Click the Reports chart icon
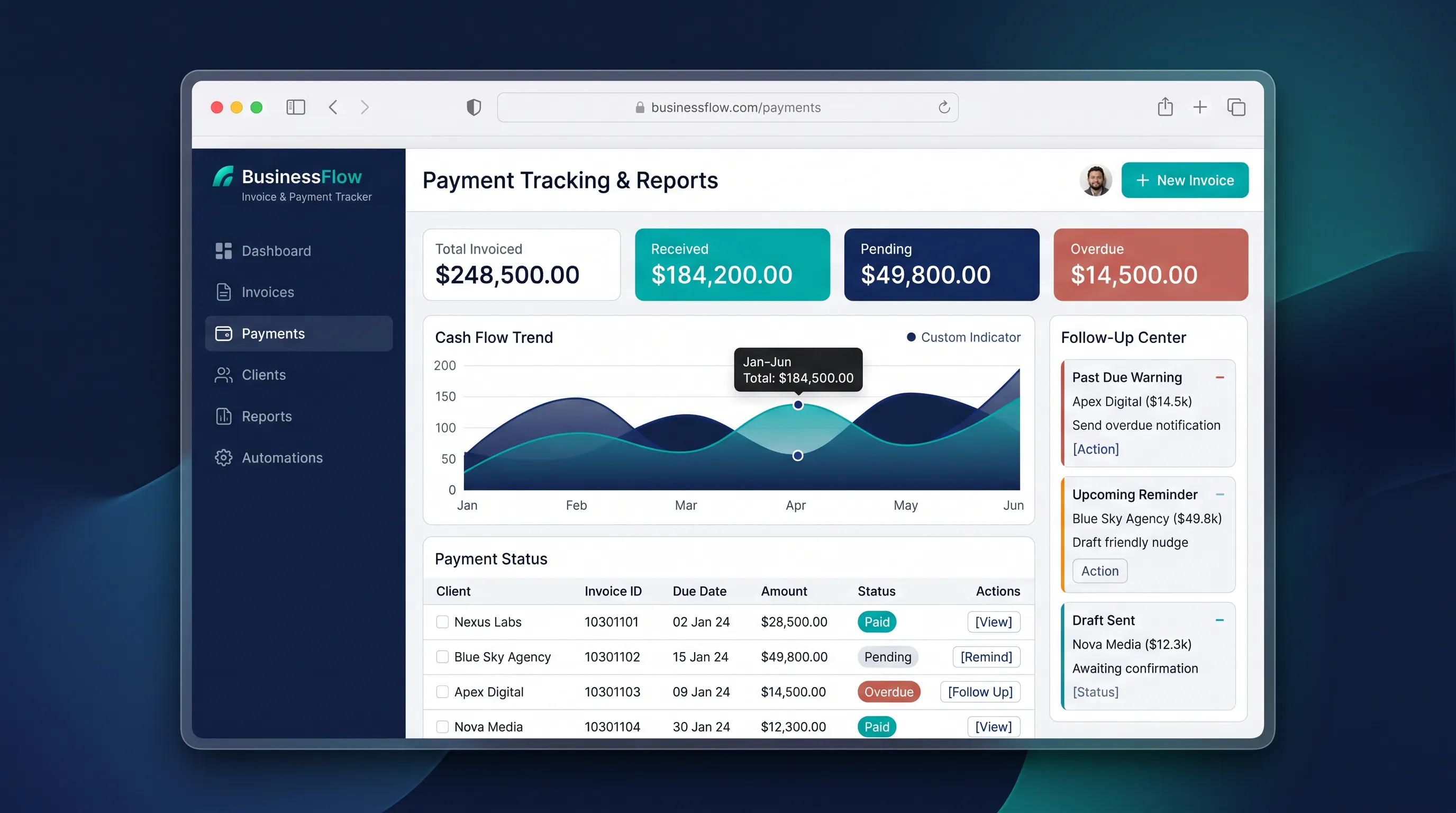Image resolution: width=1456 pixels, height=813 pixels. point(223,416)
